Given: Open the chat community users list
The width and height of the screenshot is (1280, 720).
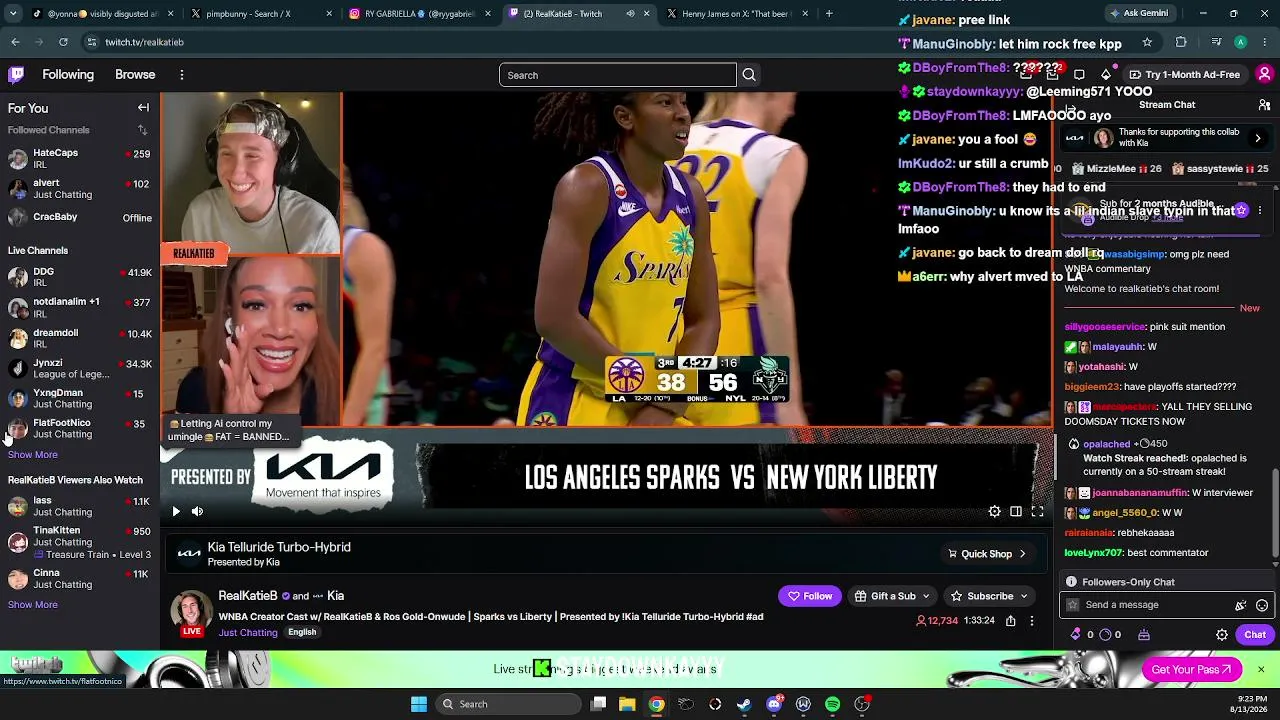Looking at the screenshot, I should tap(1265, 105).
